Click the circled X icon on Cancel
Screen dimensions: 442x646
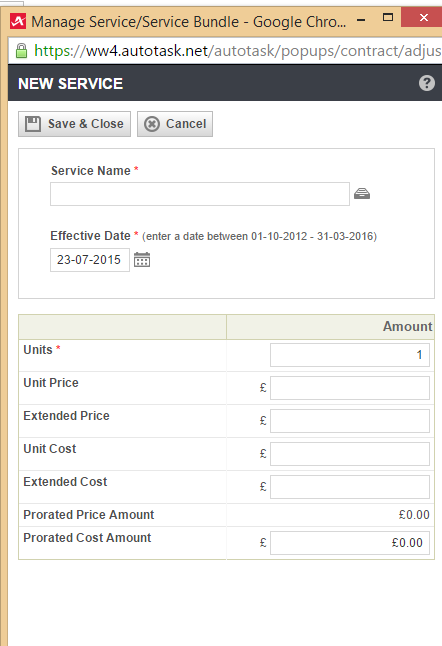[x=152, y=124]
